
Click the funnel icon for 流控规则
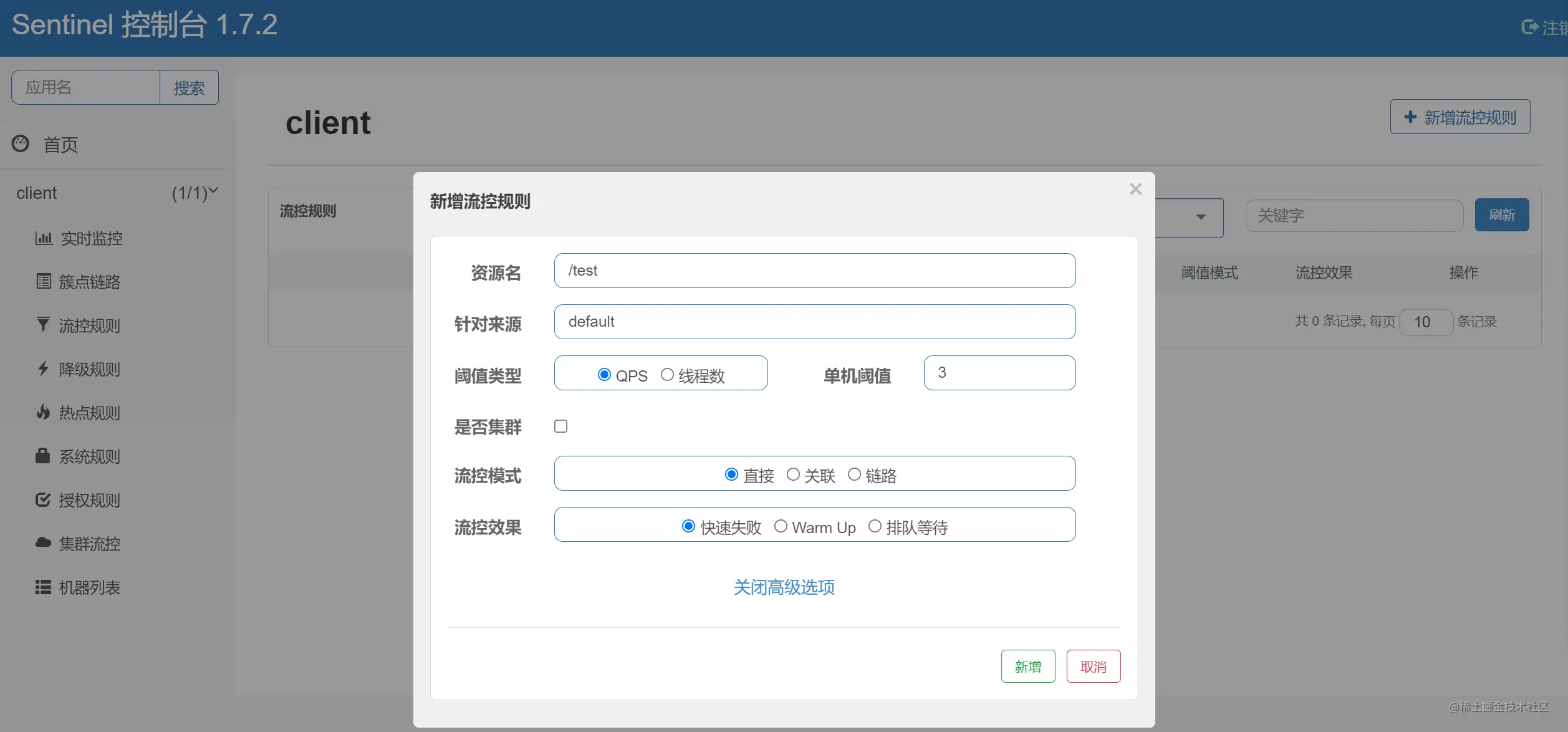[43, 324]
